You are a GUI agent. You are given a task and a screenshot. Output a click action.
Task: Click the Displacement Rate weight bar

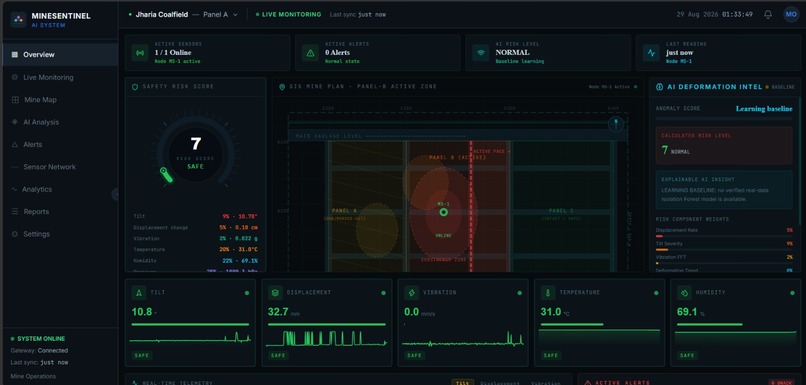(724, 236)
